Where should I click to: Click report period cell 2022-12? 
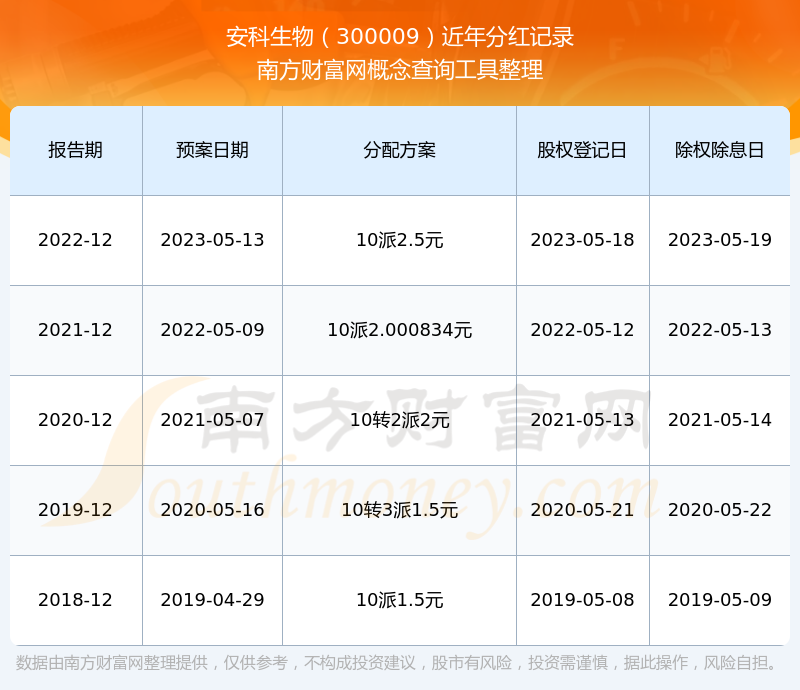click(x=76, y=240)
